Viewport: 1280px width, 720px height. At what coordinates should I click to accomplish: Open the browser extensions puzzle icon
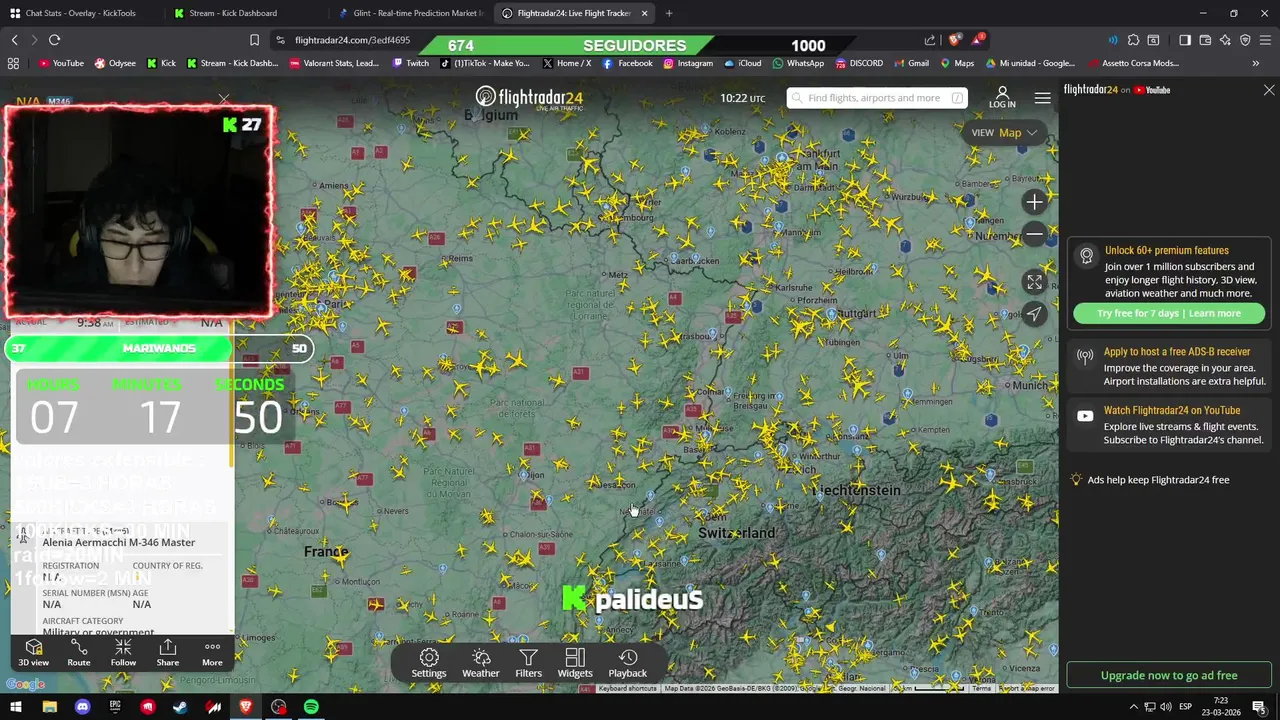click(x=1133, y=40)
